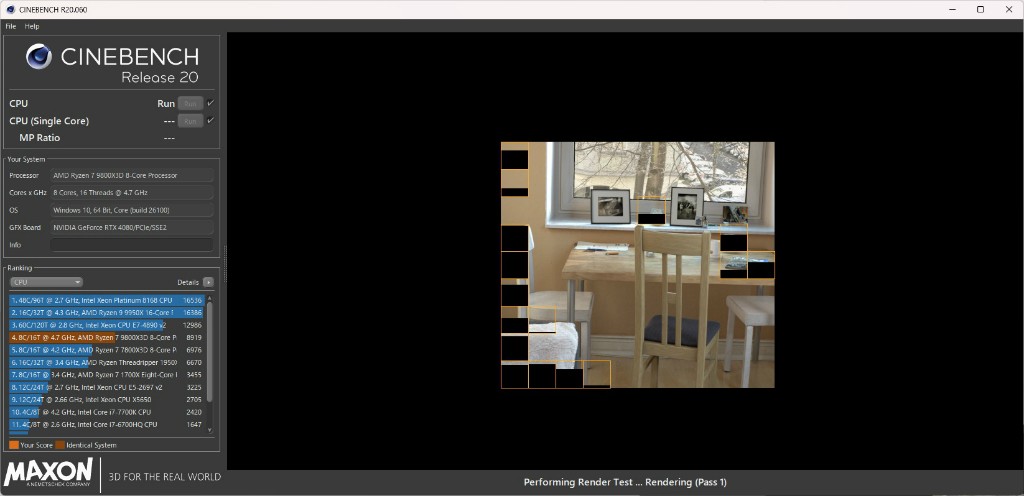Click the Maxon logo in the footer

[49, 472]
